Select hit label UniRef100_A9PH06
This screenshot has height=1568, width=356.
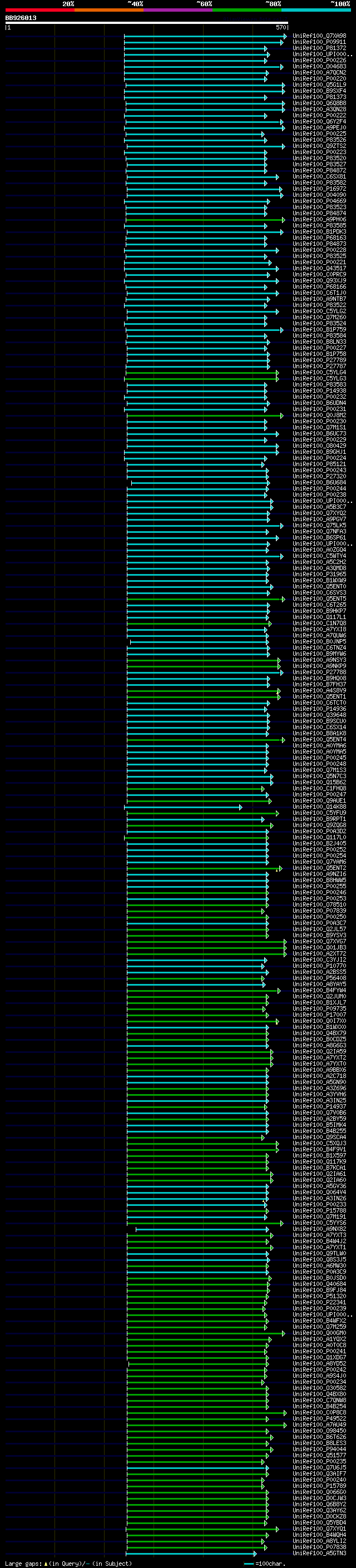[x=319, y=220]
